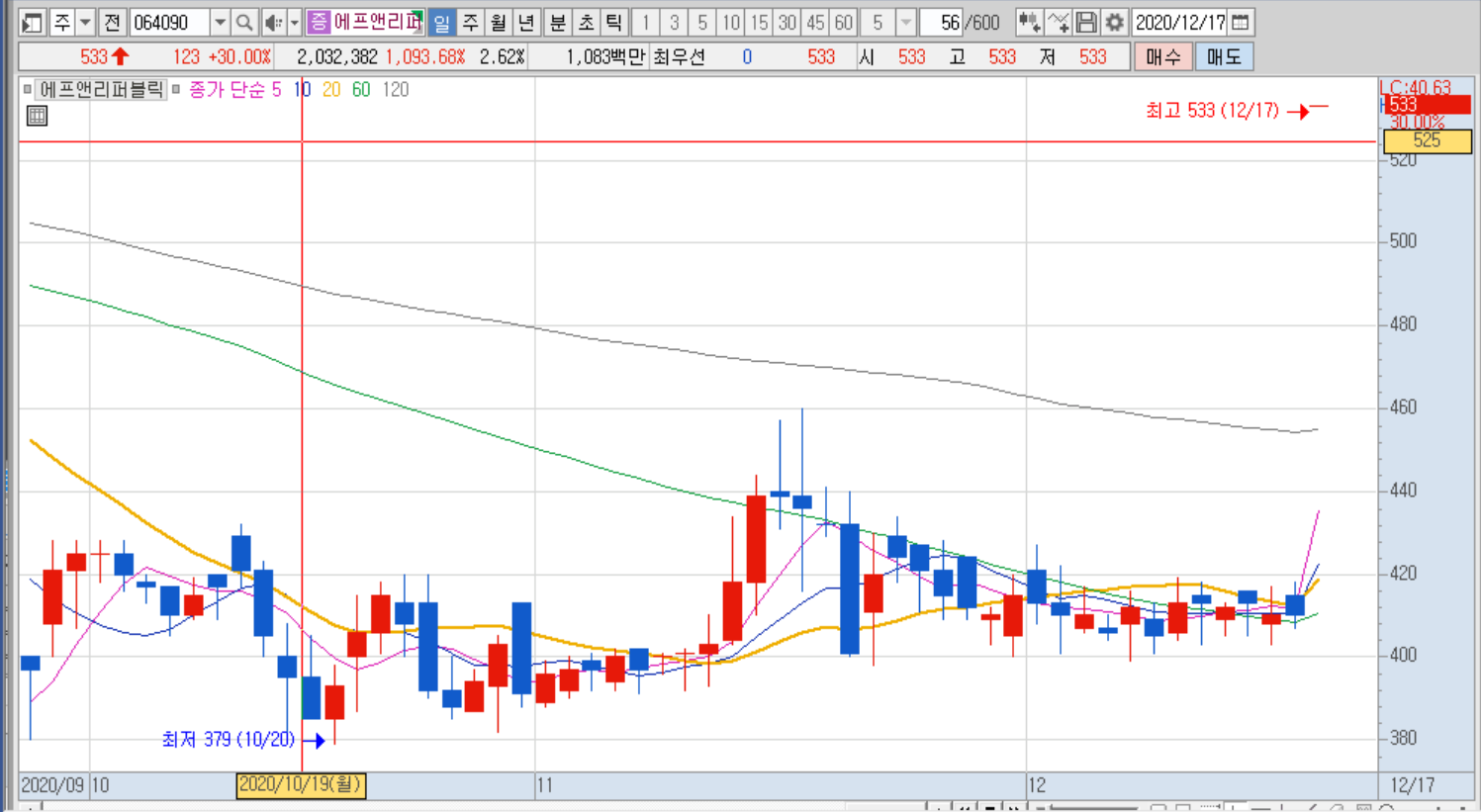The height and width of the screenshot is (812, 1481).
Task: Switch to 분 minute chart period
Action: 558,22
